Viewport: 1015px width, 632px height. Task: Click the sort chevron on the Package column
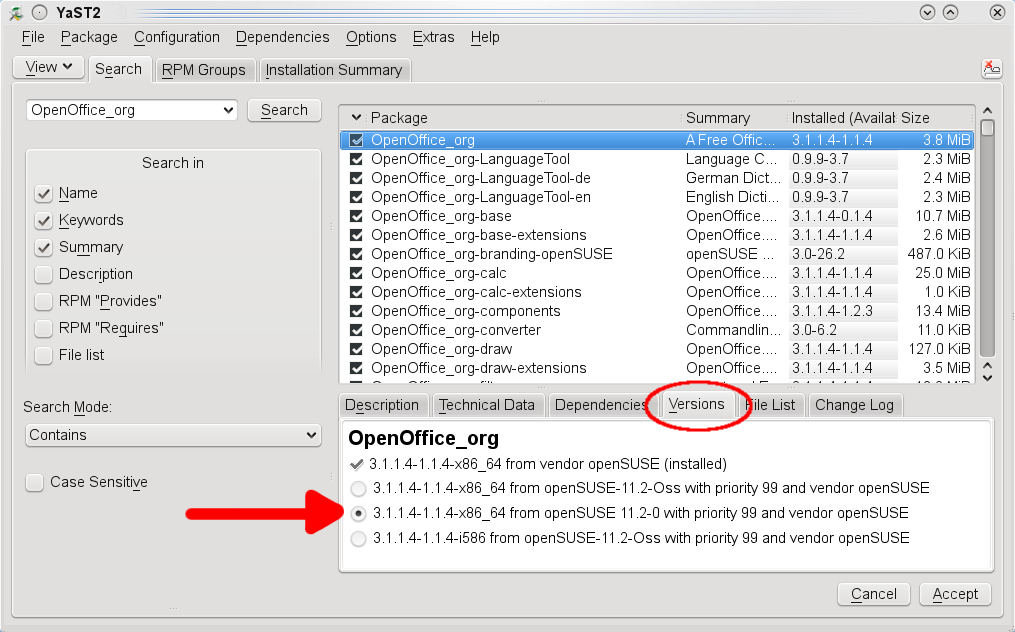pyautogui.click(x=358, y=117)
